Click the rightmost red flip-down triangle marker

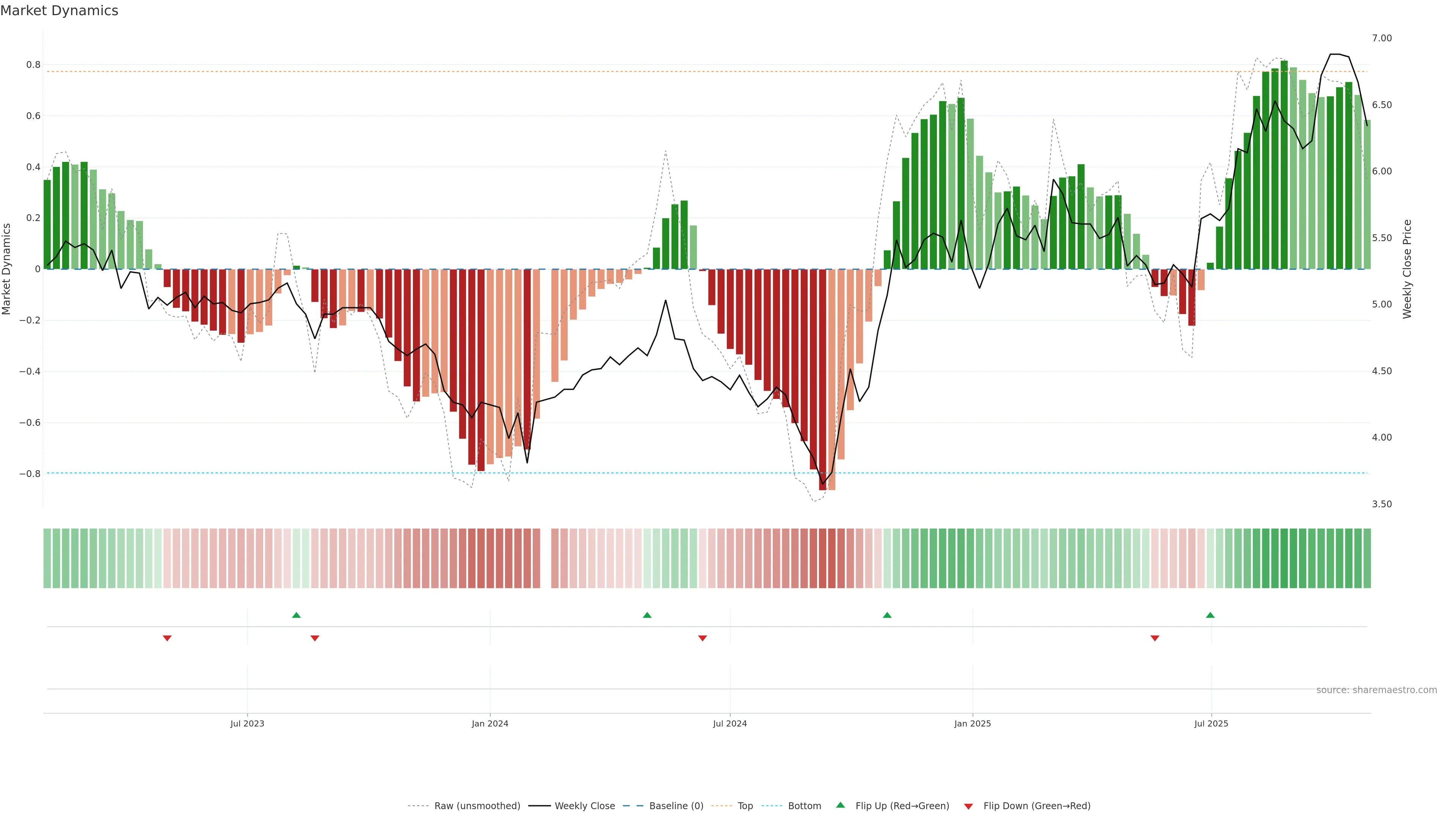[1155, 638]
